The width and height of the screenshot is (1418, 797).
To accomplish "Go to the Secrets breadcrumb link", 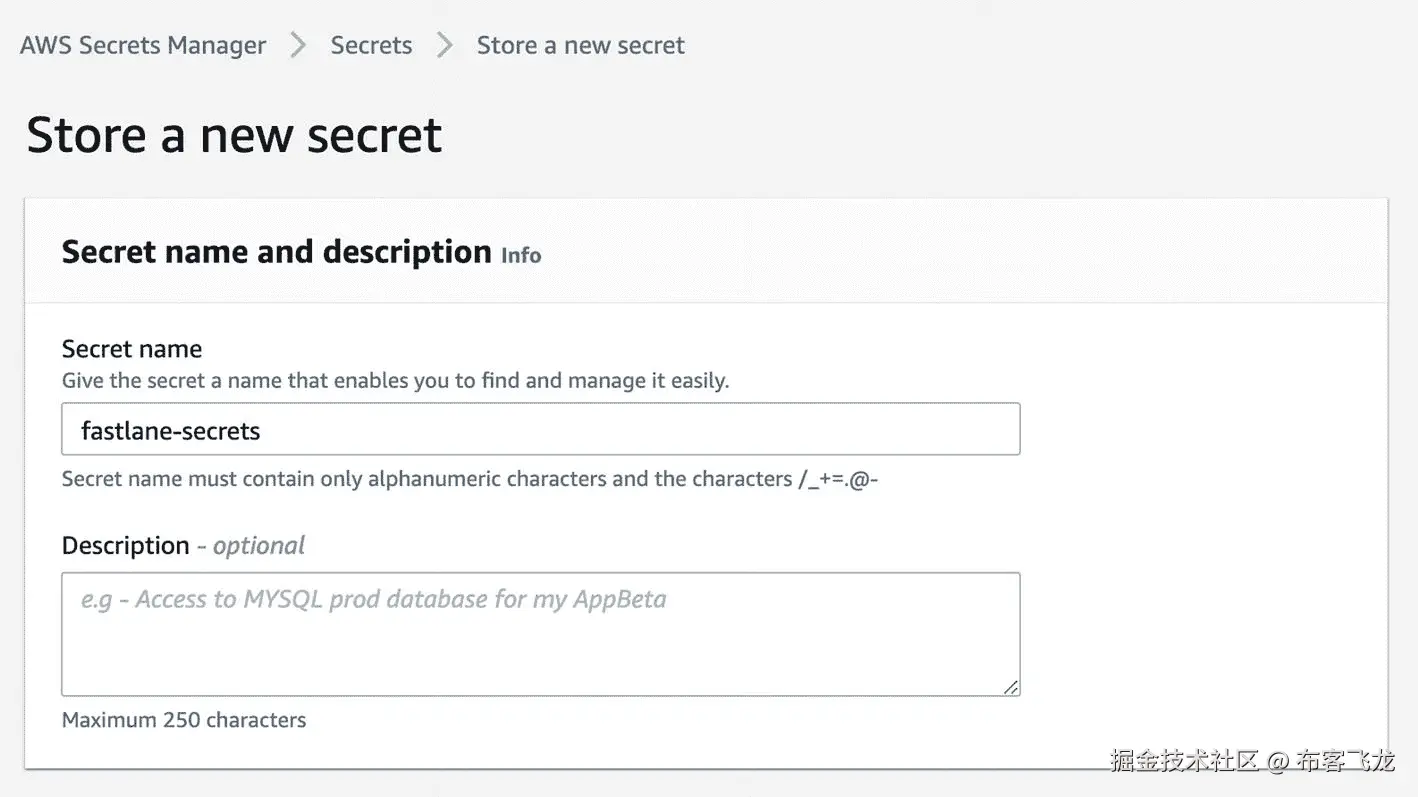I will [x=371, y=46].
